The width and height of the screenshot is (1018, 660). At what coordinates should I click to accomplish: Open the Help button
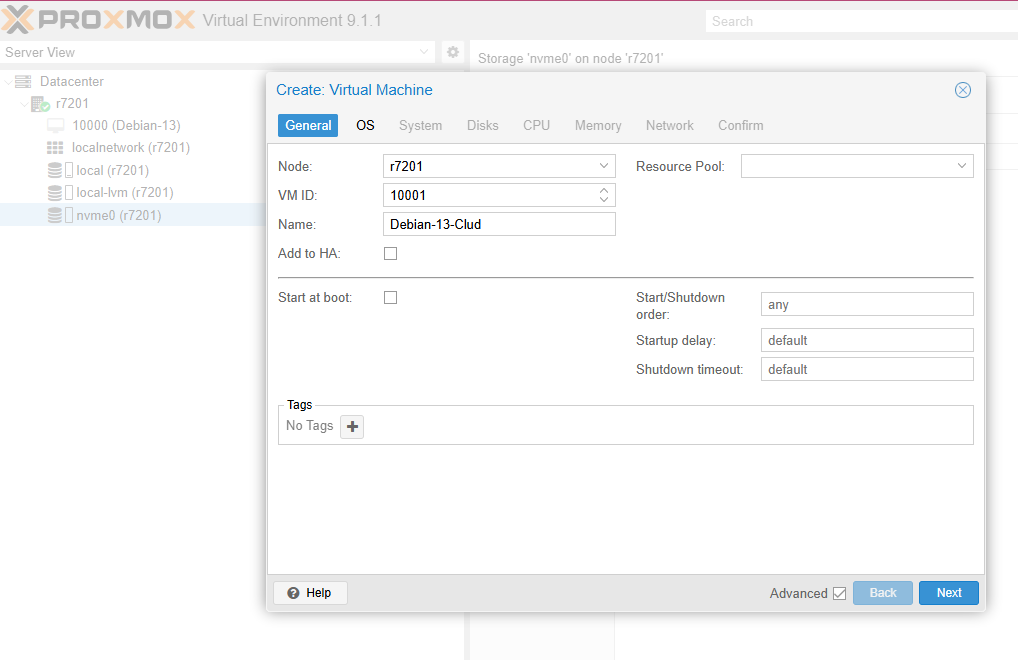tap(310, 593)
